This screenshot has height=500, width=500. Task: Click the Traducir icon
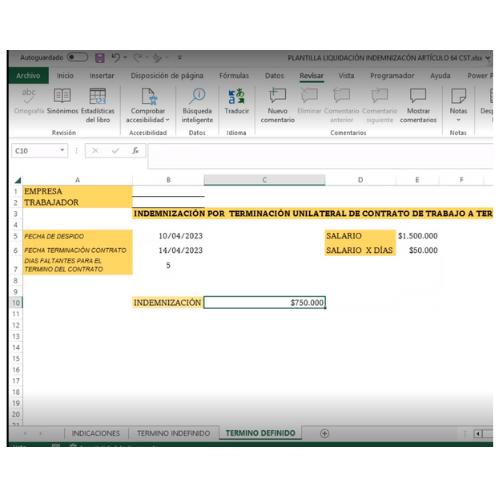pos(237,97)
